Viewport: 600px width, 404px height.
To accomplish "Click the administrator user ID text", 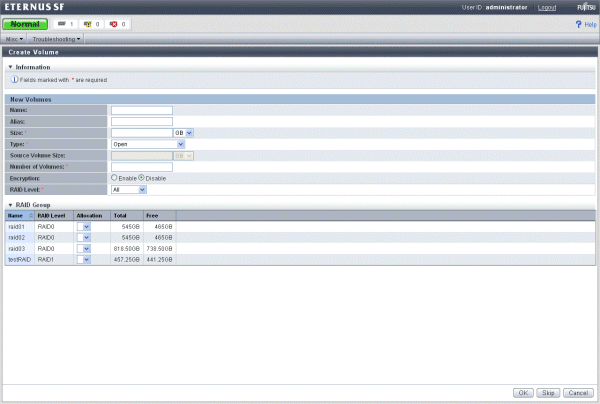I will tap(506, 7).
